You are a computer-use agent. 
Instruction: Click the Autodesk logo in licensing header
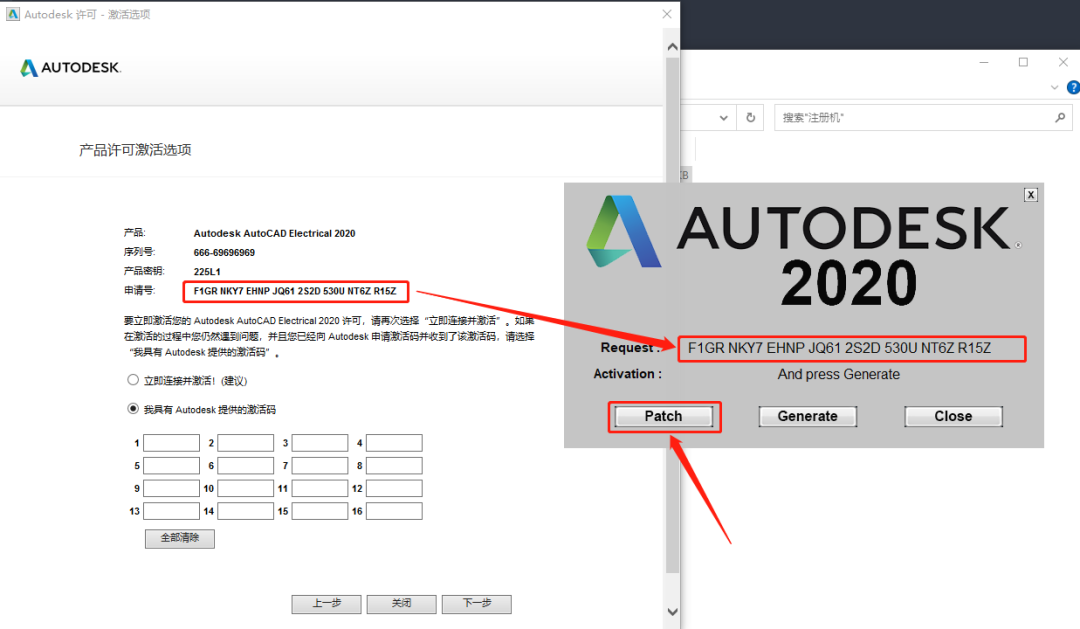[70, 68]
